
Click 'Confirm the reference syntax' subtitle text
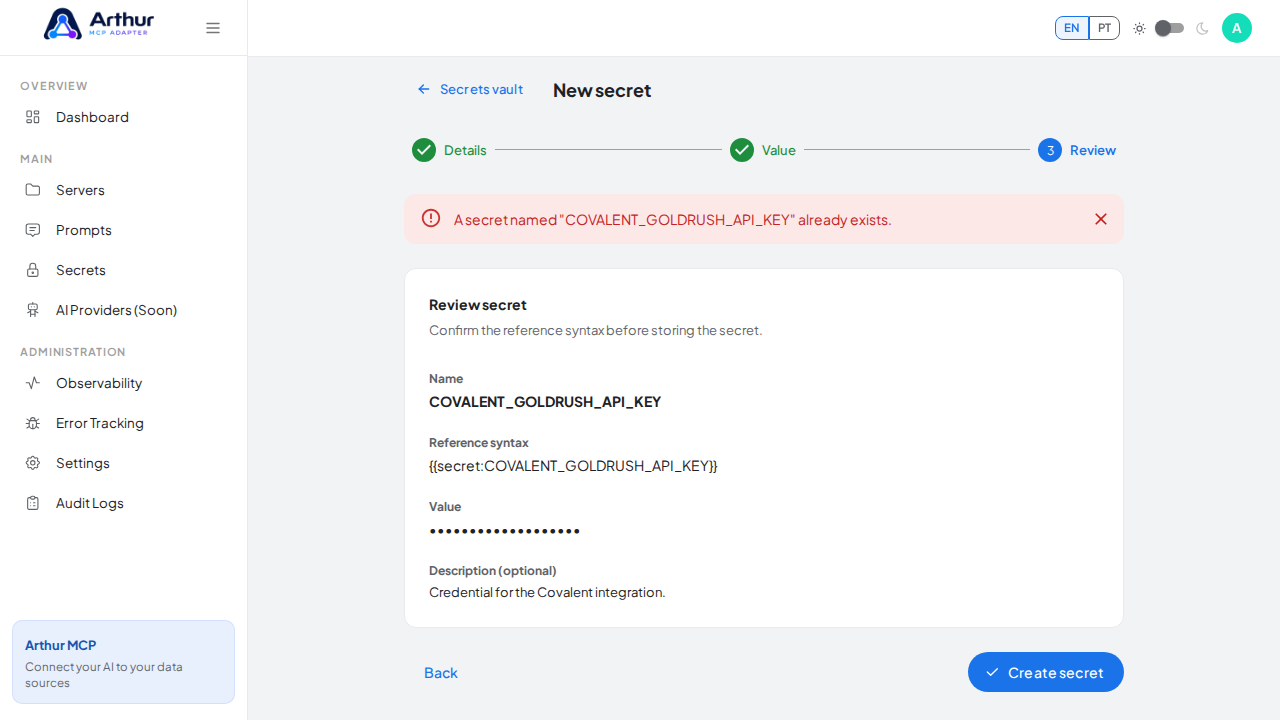click(595, 330)
